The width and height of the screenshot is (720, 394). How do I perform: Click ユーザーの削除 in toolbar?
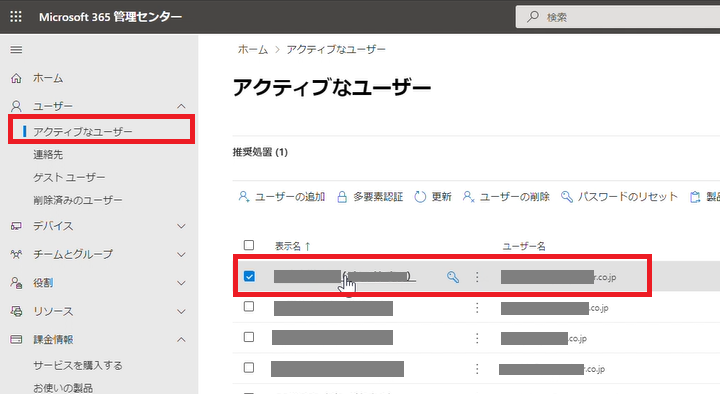click(x=506, y=197)
